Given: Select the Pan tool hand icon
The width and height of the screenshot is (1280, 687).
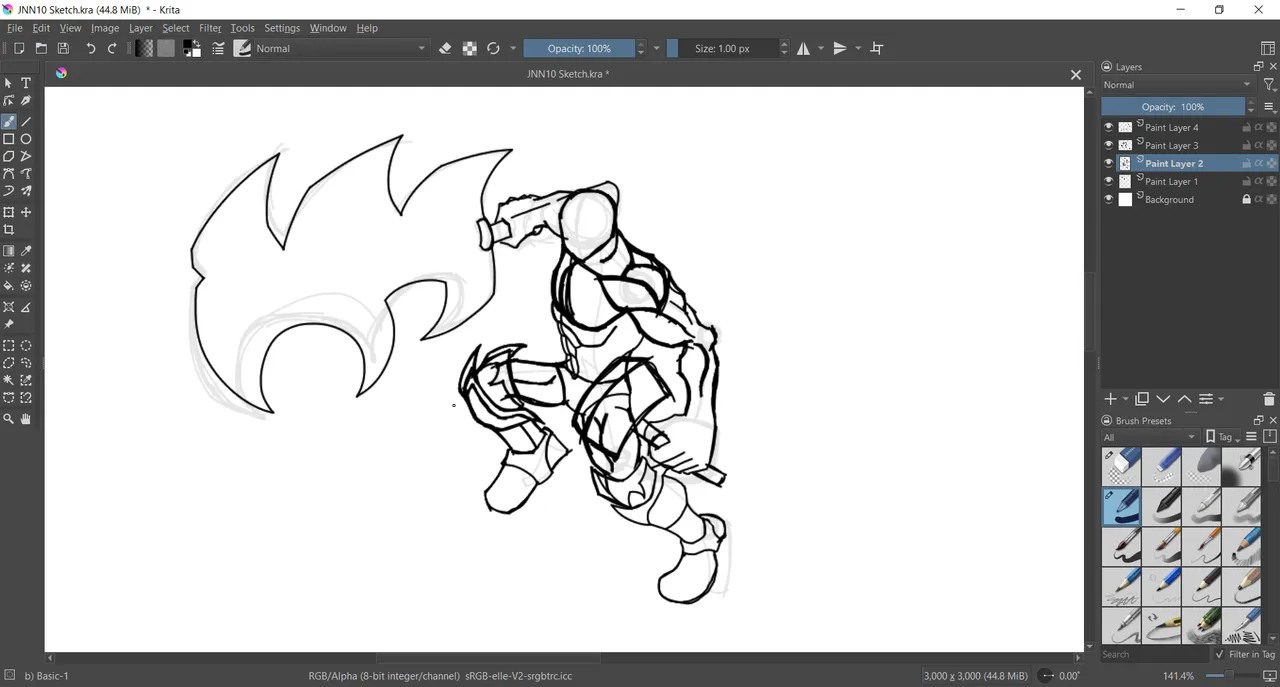Looking at the screenshot, I should (26, 419).
